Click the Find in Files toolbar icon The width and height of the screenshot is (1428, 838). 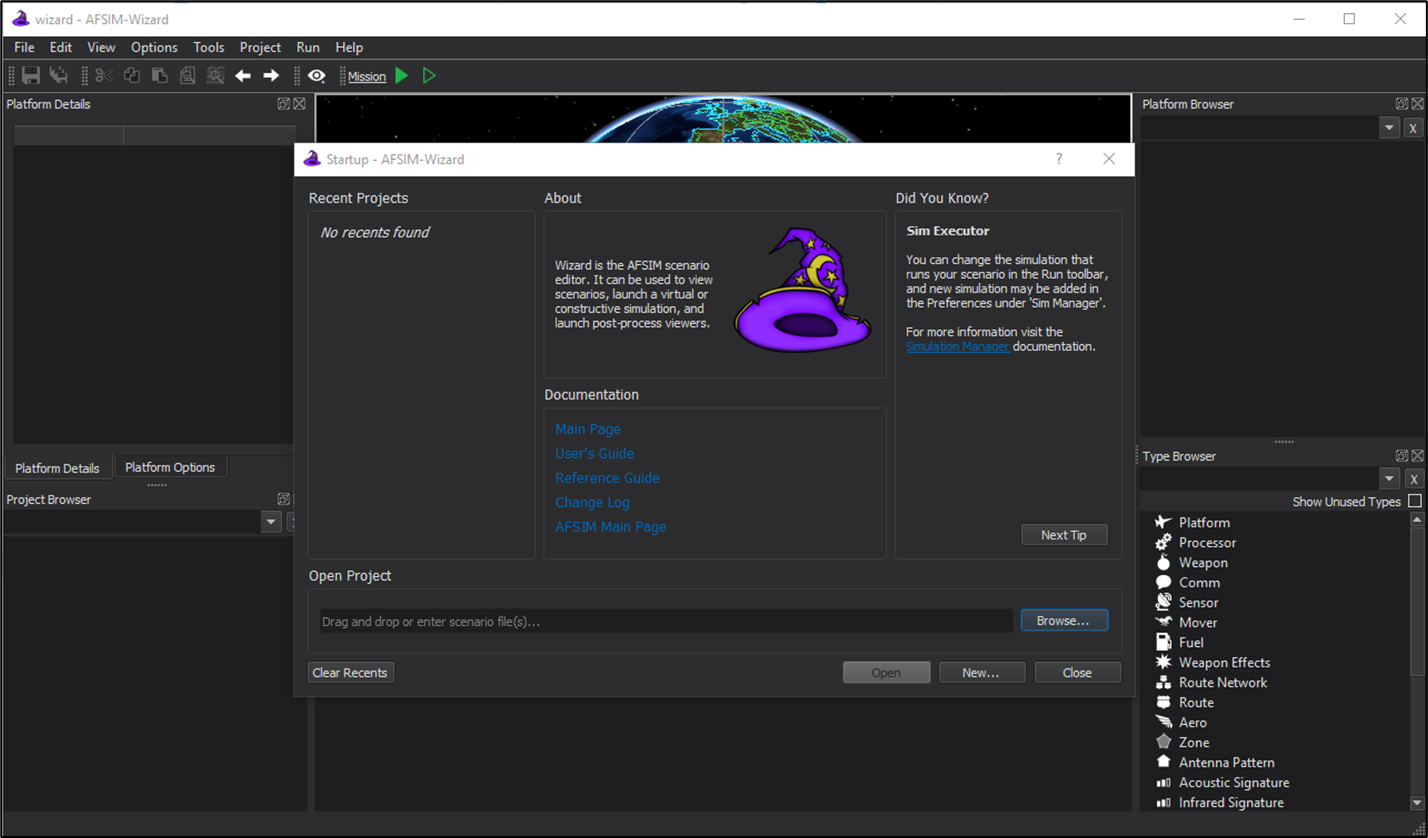pos(215,76)
